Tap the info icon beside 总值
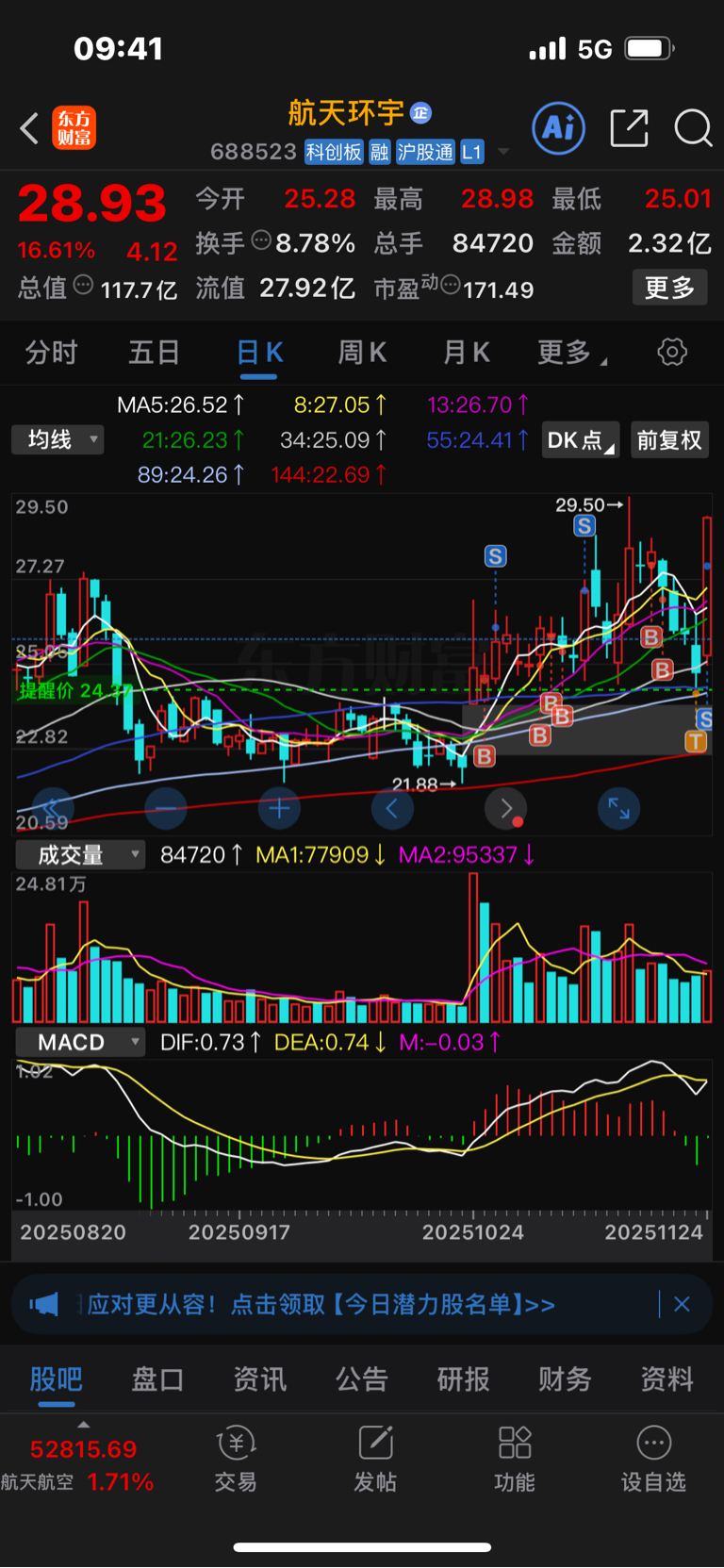Screen dimensions: 724x1568 click(x=83, y=285)
